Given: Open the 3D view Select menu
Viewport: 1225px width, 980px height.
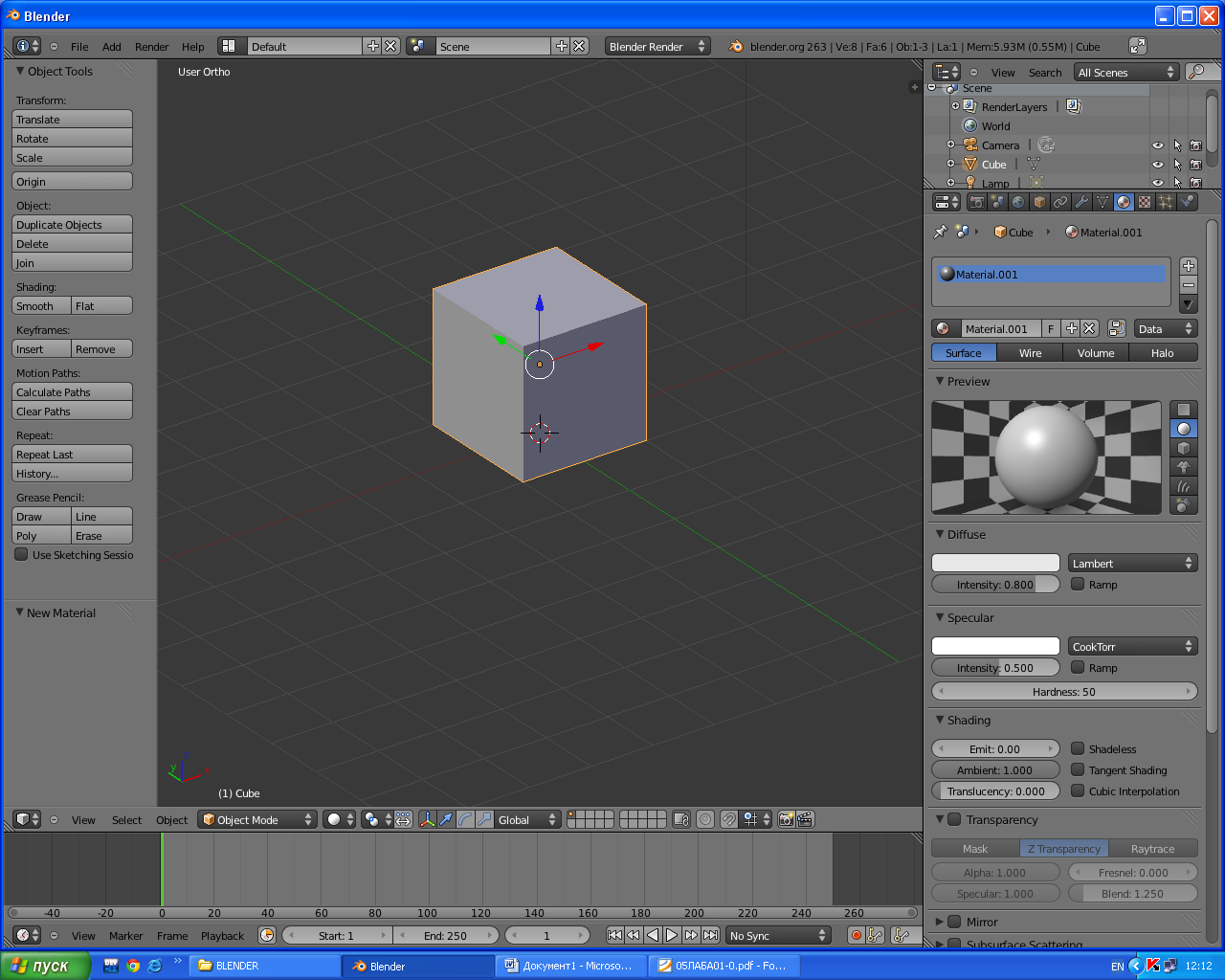Looking at the screenshot, I should (126, 819).
